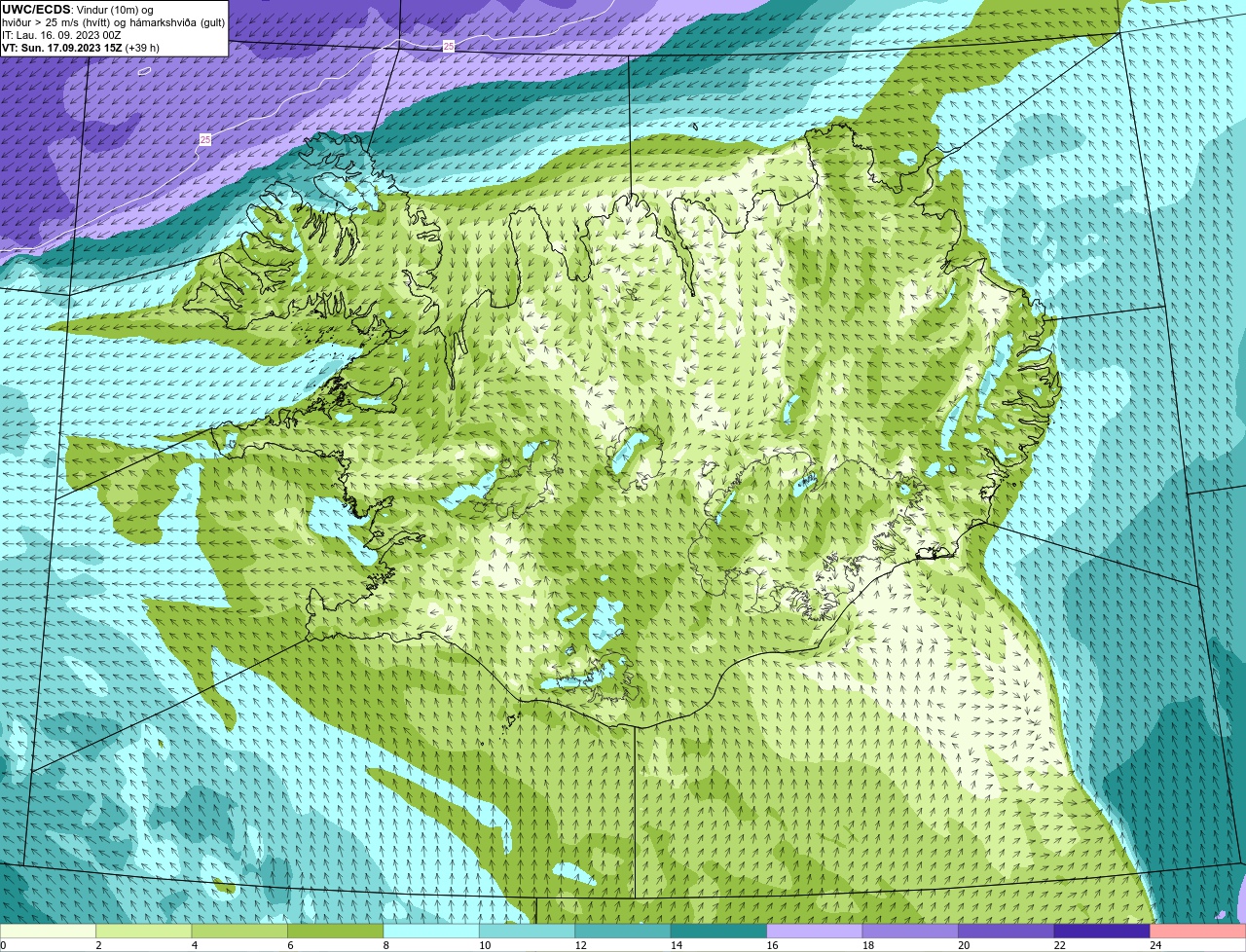Viewport: 1246px width, 952px height.
Task: Click the legend tick label '22'
Action: [x=1059, y=945]
